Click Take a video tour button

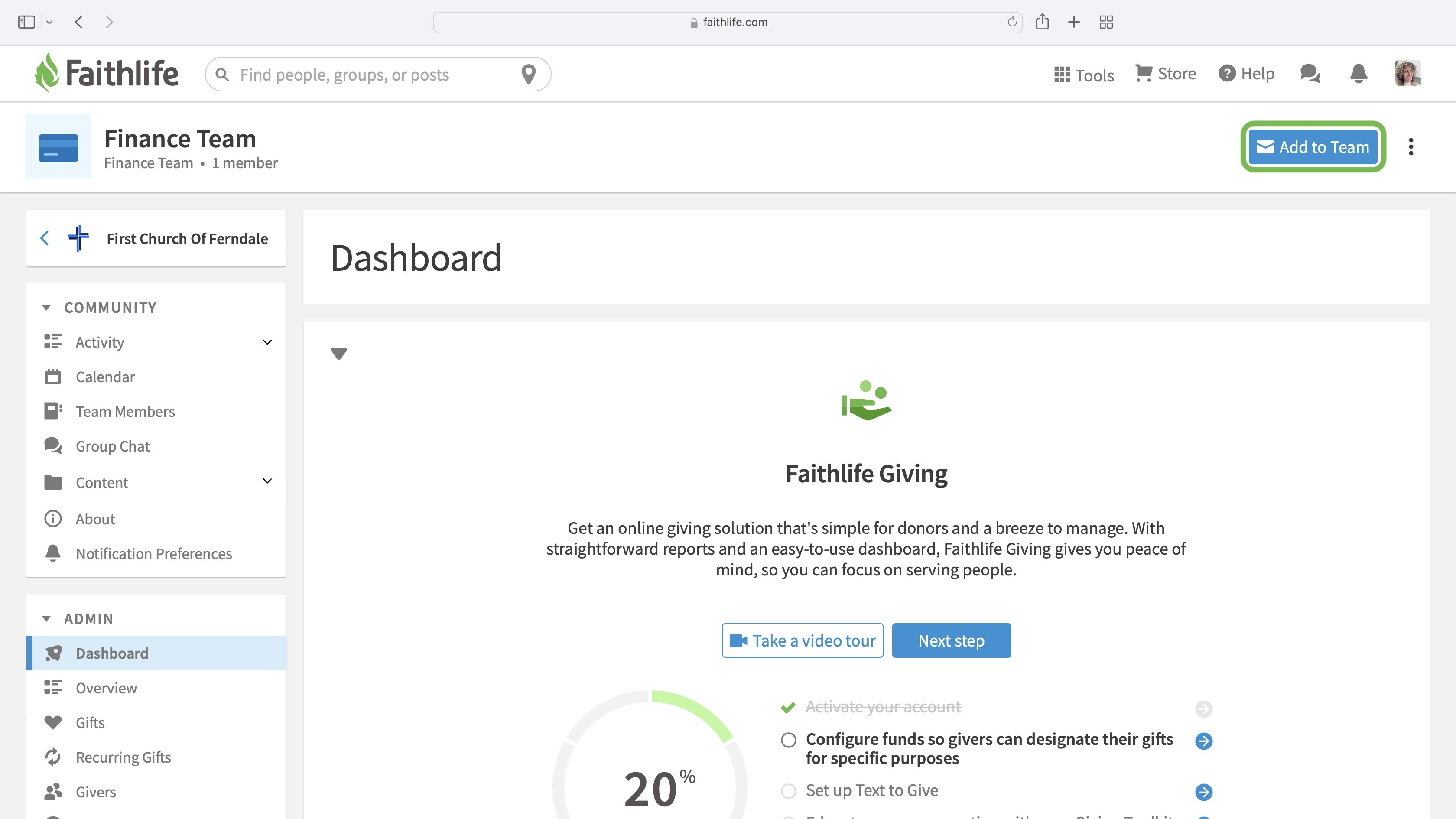pyautogui.click(x=802, y=640)
